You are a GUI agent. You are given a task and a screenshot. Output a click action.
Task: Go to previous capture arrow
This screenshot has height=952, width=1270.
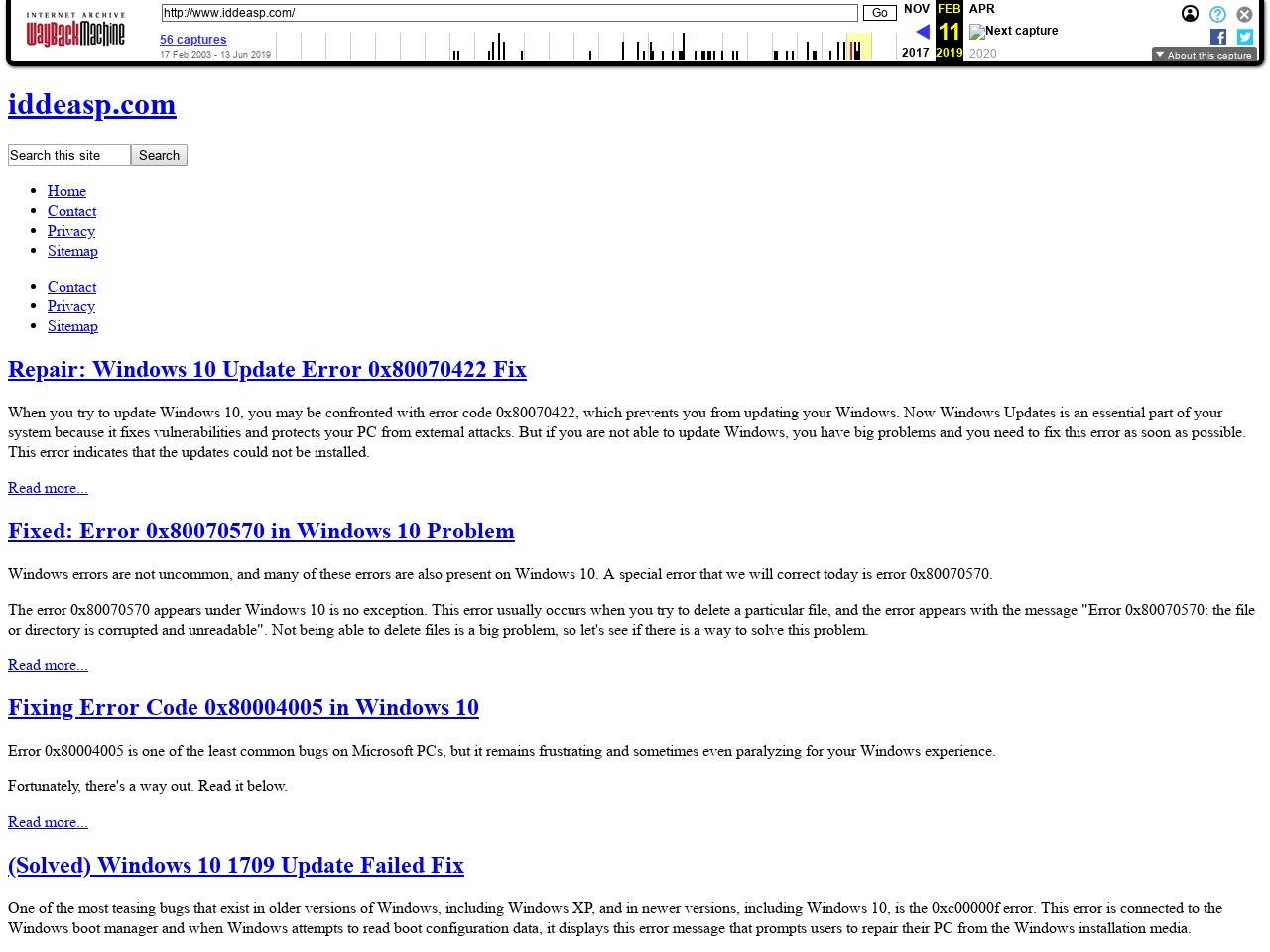tap(922, 32)
